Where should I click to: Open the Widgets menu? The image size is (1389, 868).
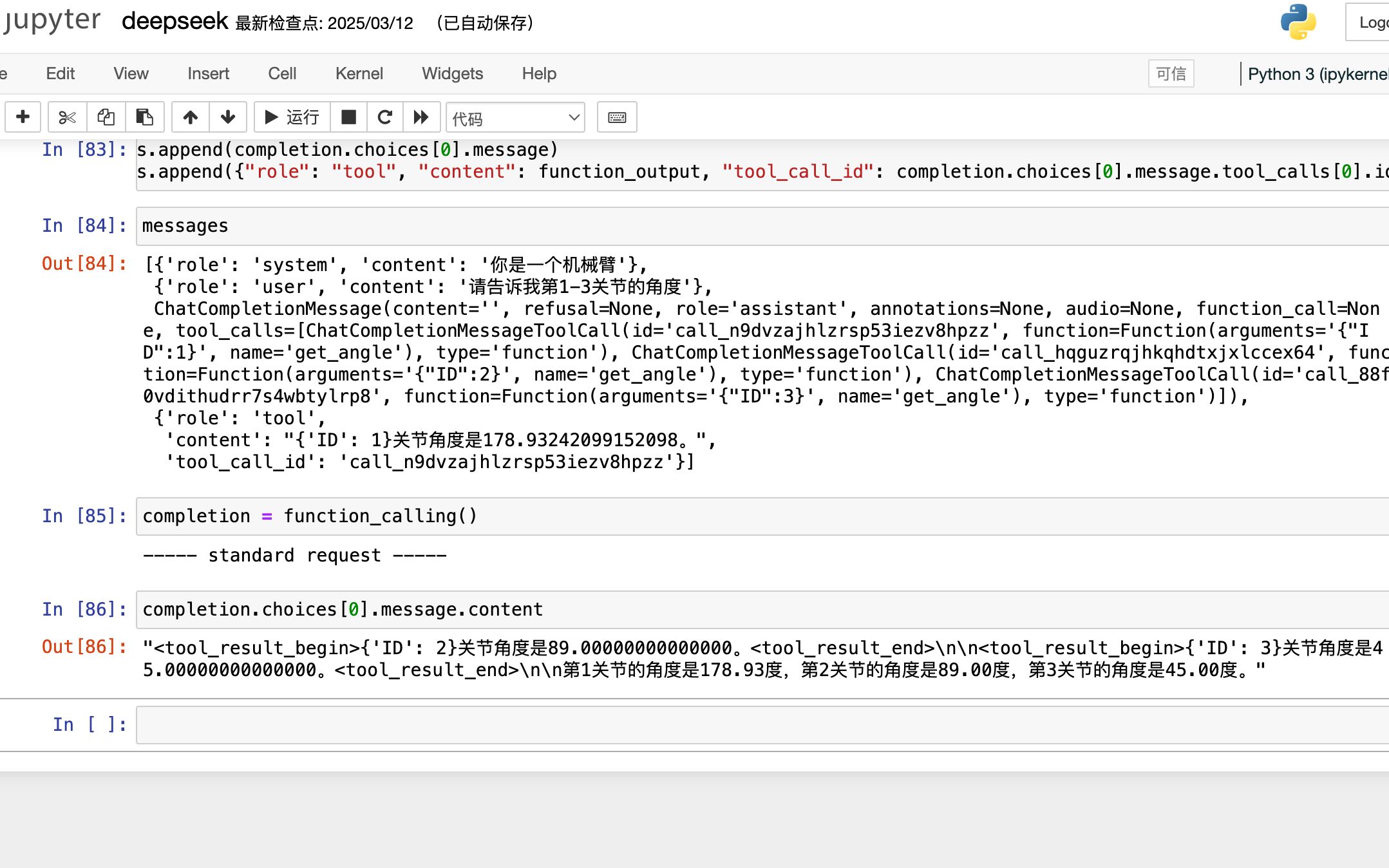[452, 73]
